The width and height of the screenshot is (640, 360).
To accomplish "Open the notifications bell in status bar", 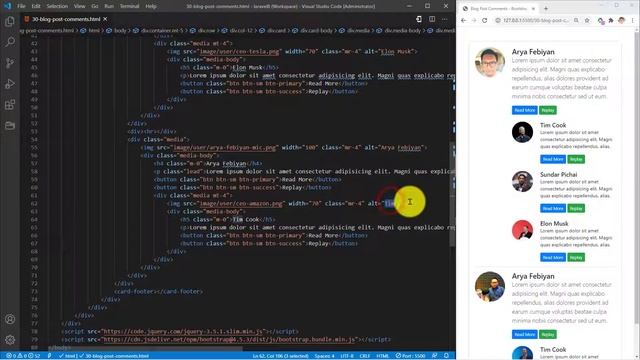I will tap(446, 356).
